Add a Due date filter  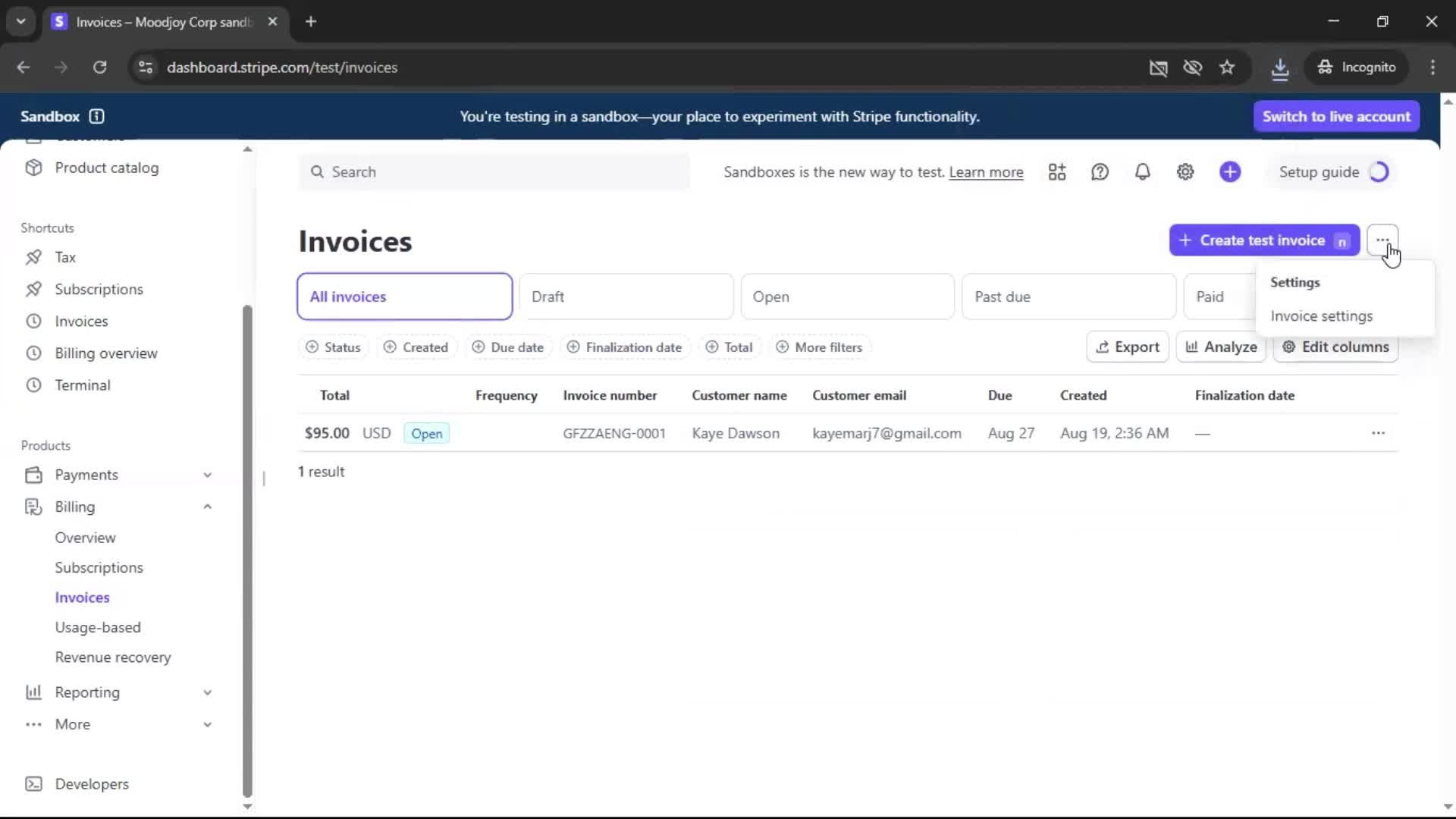508,347
